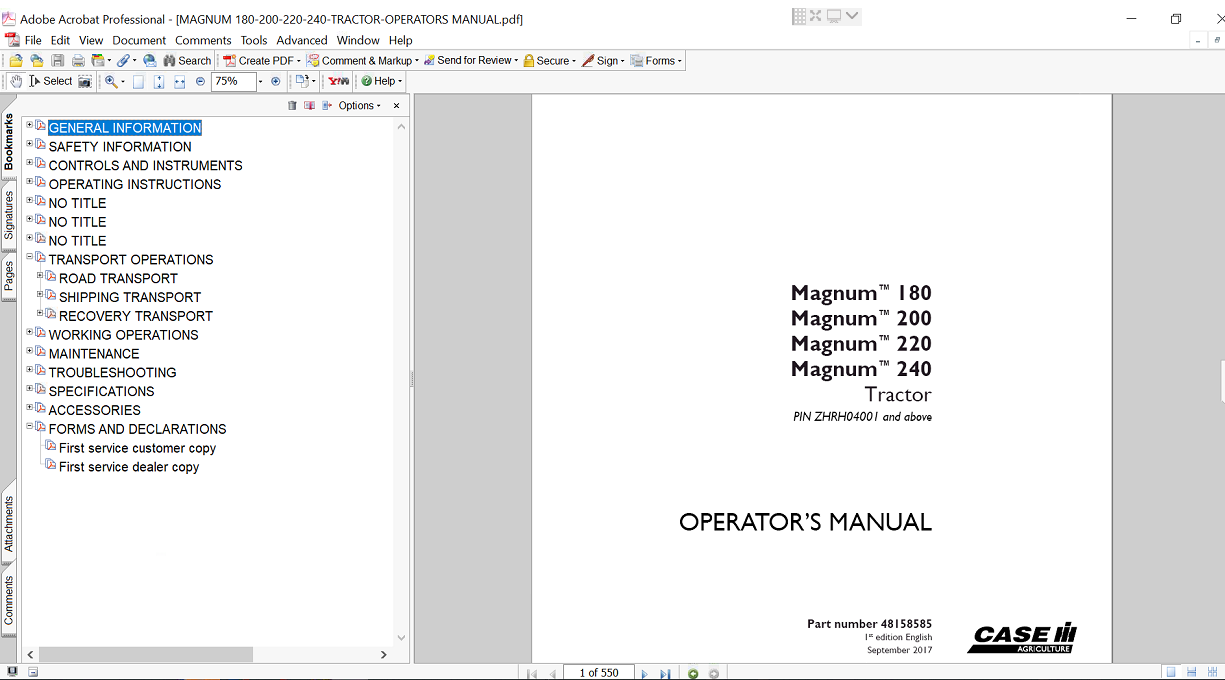Switch to continuous page layout

pos(1191,672)
